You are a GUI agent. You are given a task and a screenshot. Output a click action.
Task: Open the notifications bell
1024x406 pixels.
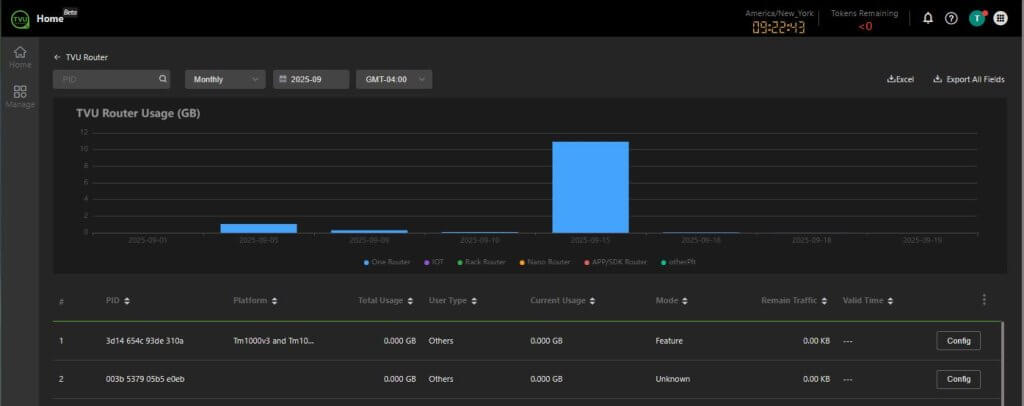point(928,18)
